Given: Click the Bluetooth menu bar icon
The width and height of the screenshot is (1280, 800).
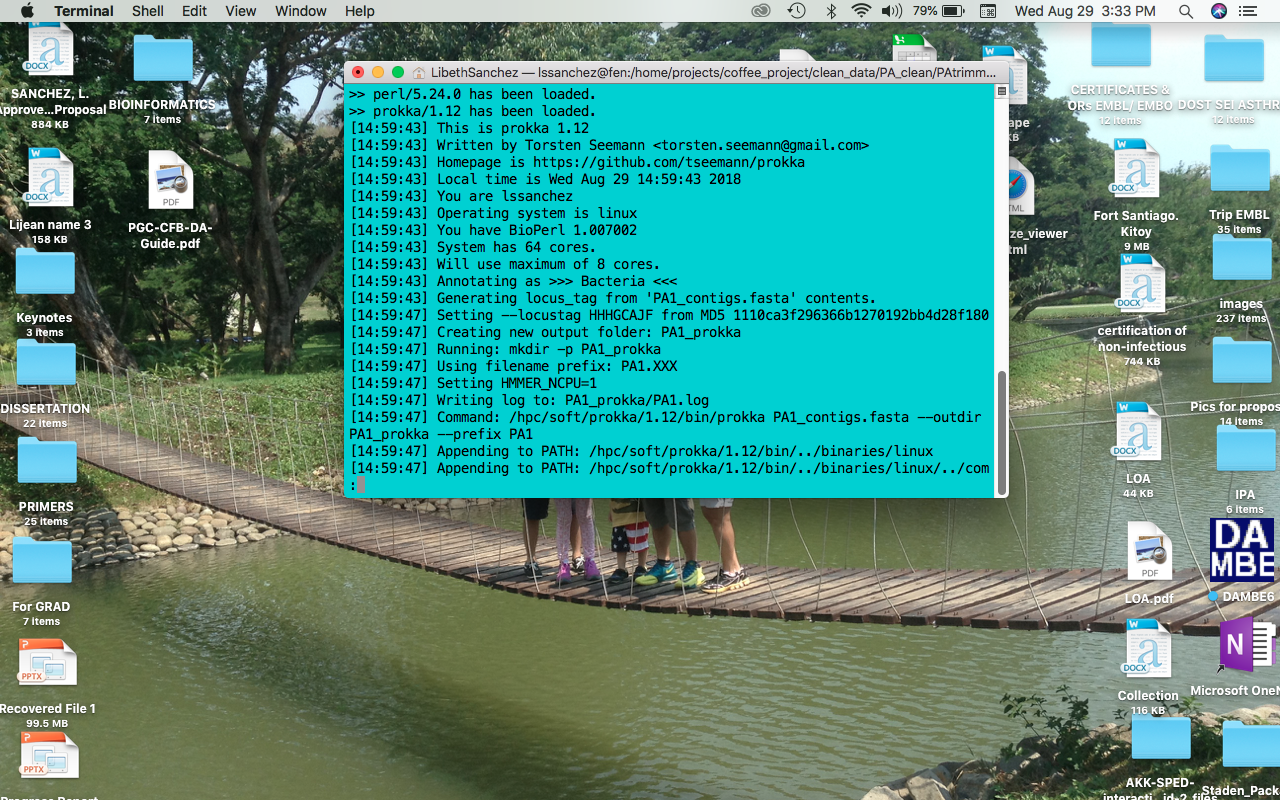Looking at the screenshot, I should [x=830, y=11].
